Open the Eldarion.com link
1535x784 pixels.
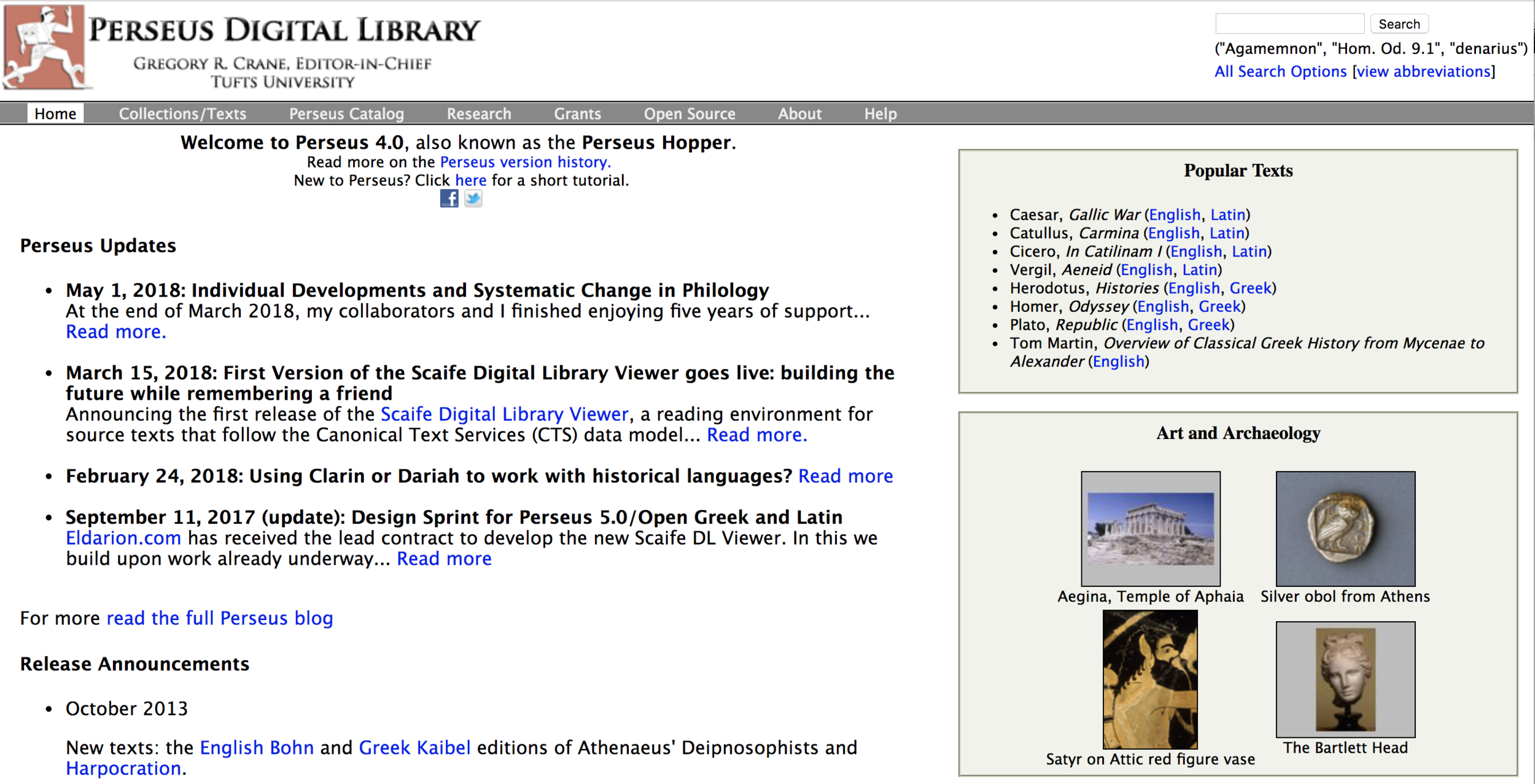click(x=123, y=538)
